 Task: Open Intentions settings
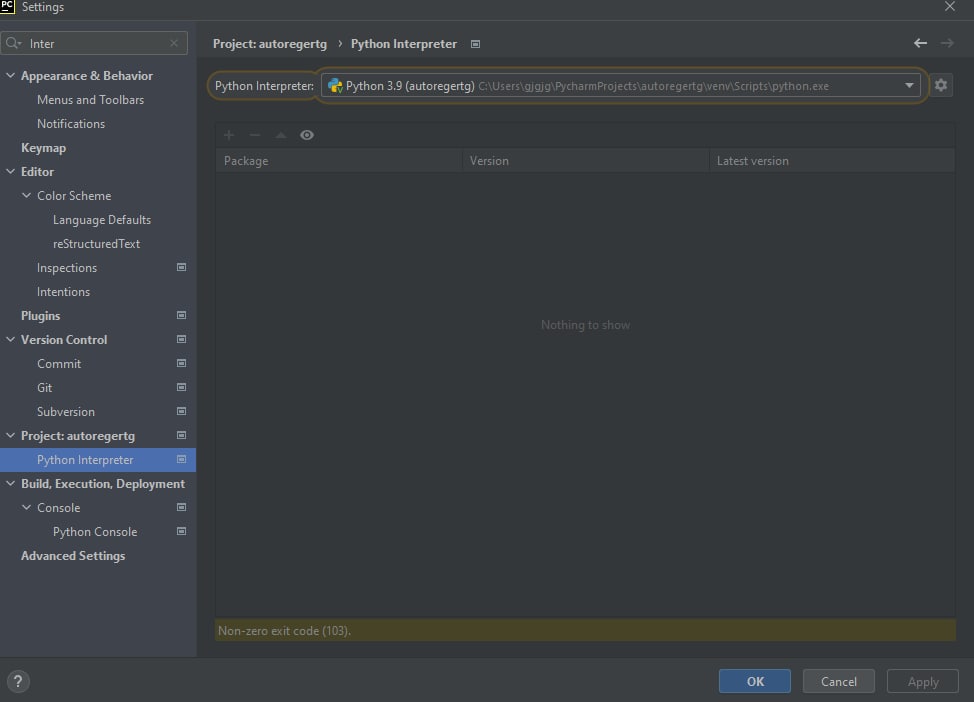point(63,291)
